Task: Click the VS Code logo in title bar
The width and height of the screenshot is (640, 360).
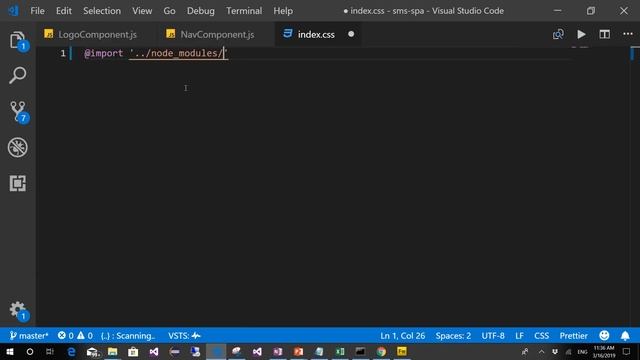Action: (13, 11)
